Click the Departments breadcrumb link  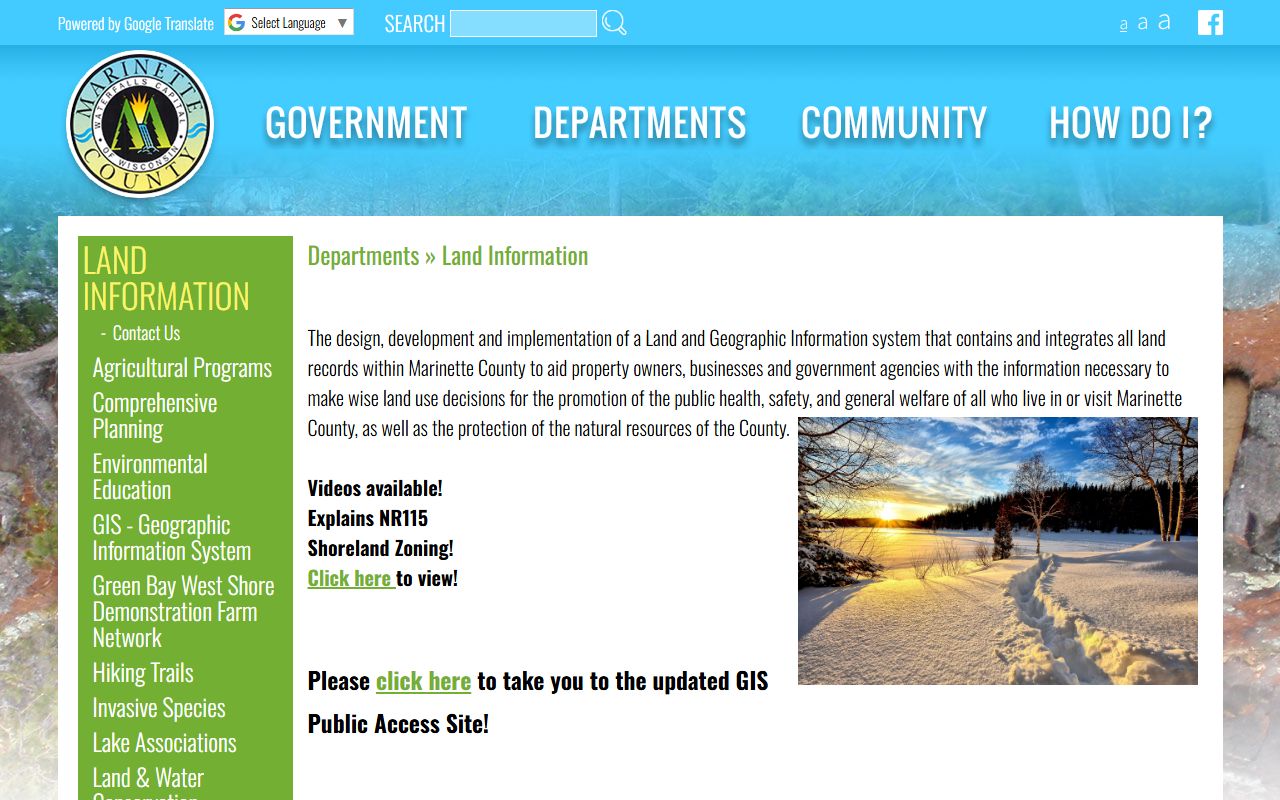(363, 256)
